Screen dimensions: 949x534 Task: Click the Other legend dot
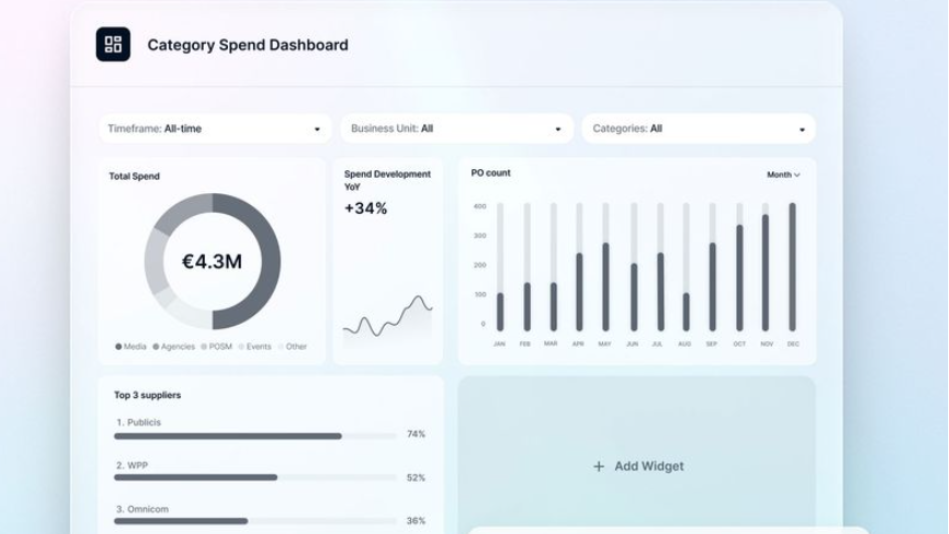tap(281, 347)
